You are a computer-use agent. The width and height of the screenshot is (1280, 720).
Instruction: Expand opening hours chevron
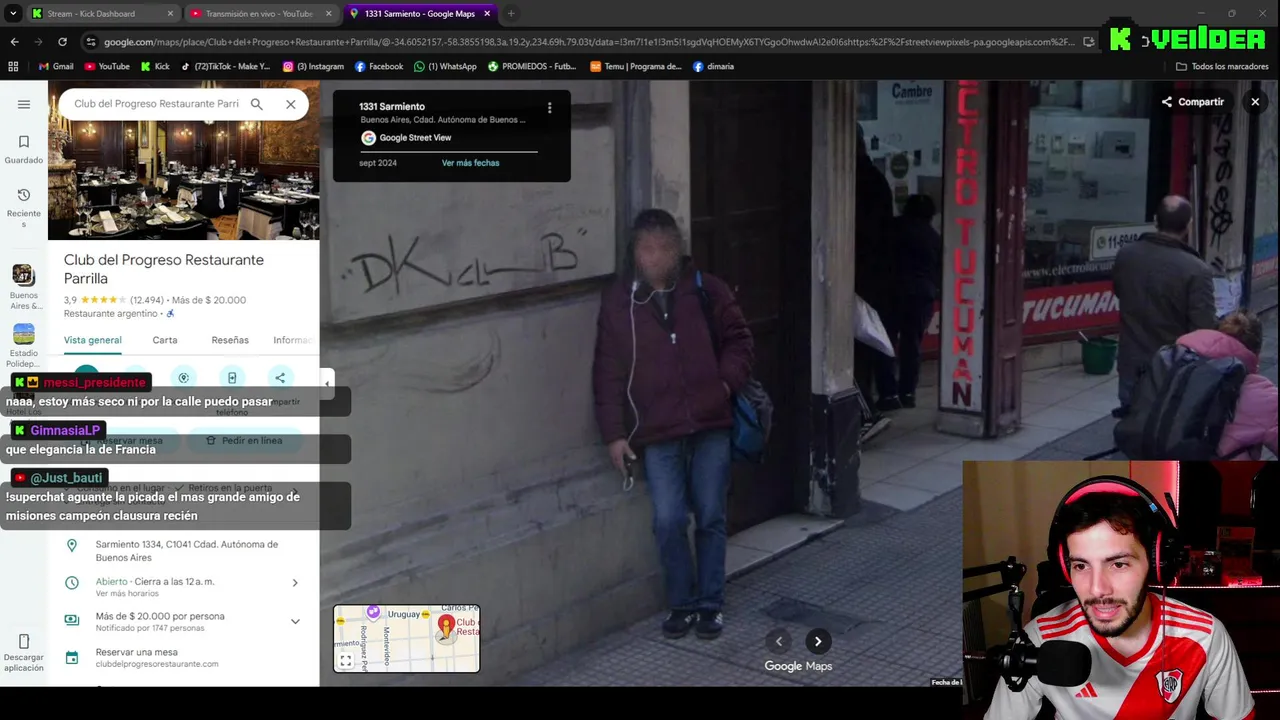[x=295, y=583]
